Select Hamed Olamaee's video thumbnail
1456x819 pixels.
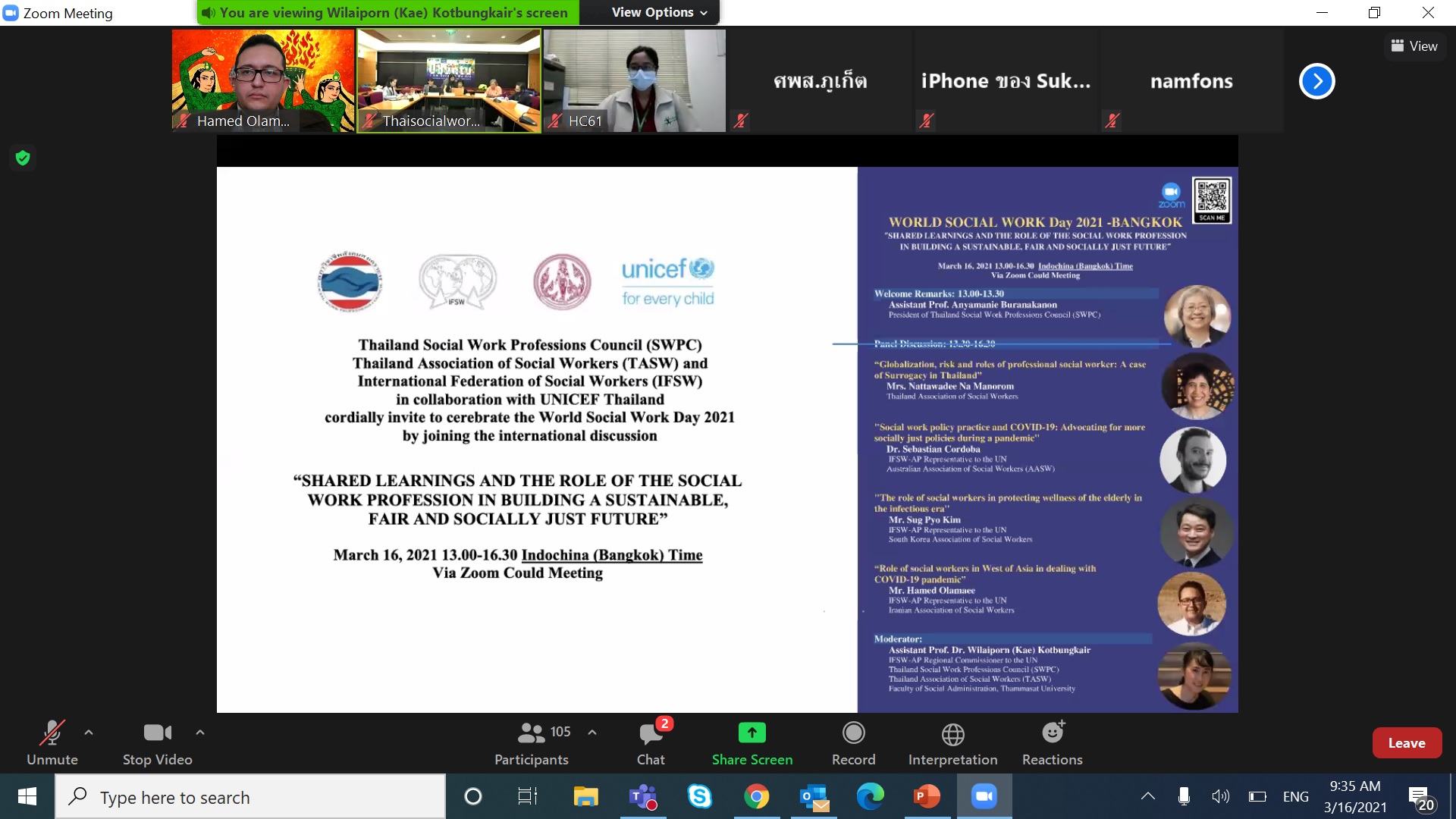tap(263, 80)
